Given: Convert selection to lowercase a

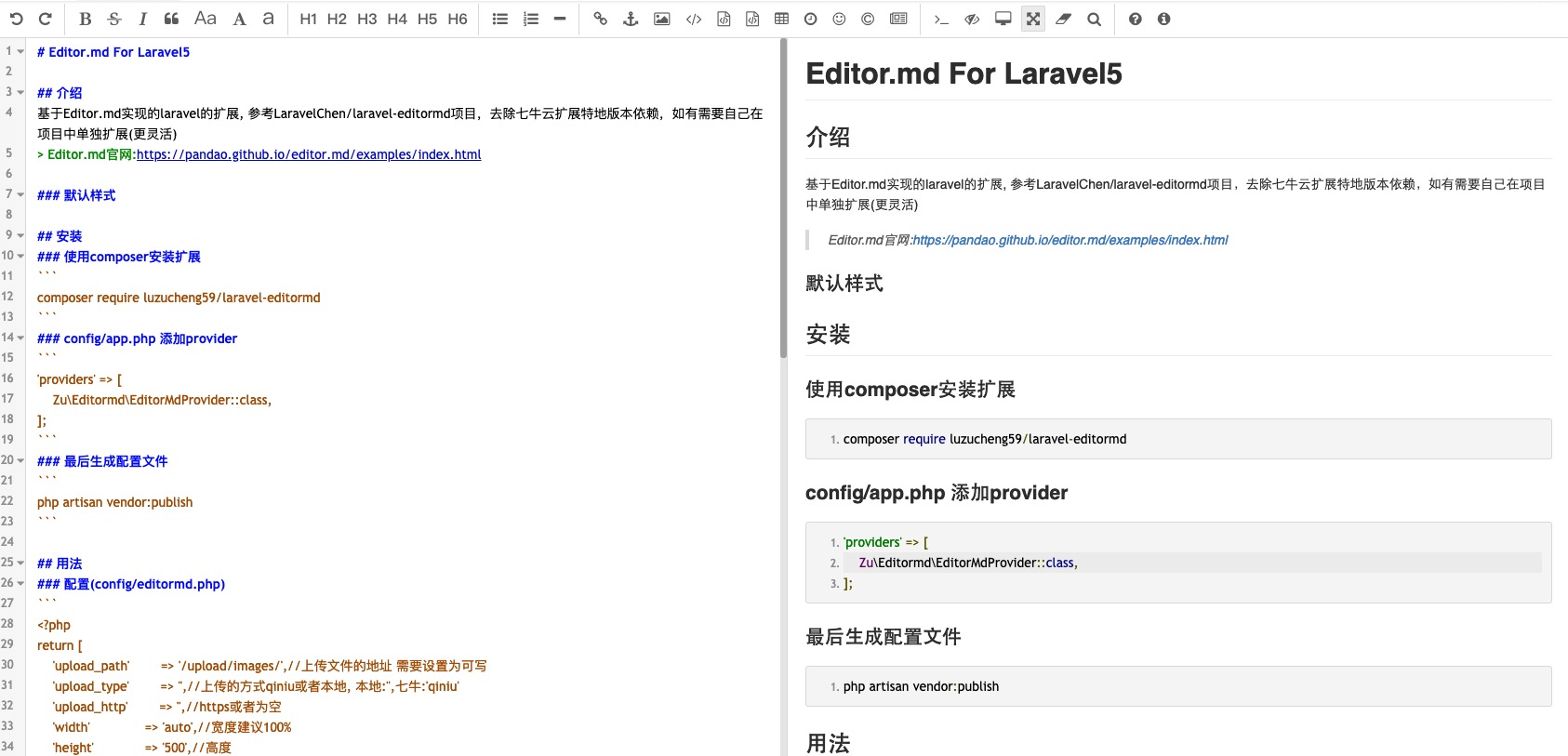Looking at the screenshot, I should pos(268,19).
